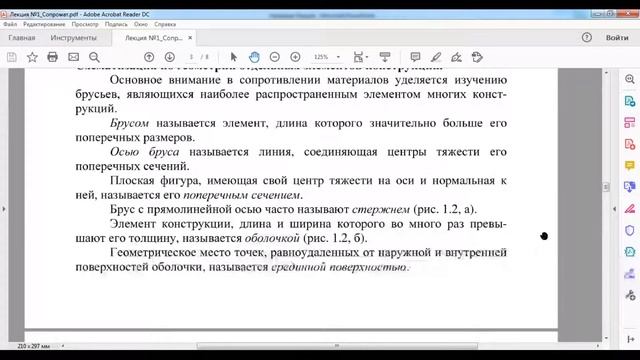Click the italic phrase поперечным сечением
Image resolution: width=640 pixels, height=360 pixels.
[242, 195]
